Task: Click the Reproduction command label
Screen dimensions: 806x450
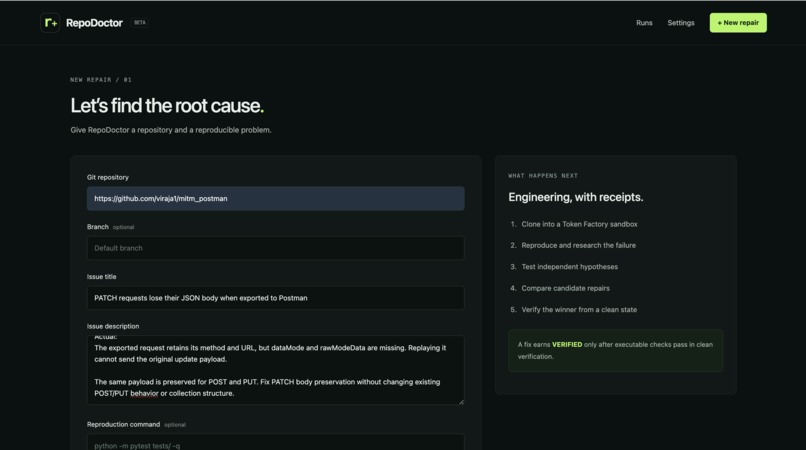Action: [123, 424]
